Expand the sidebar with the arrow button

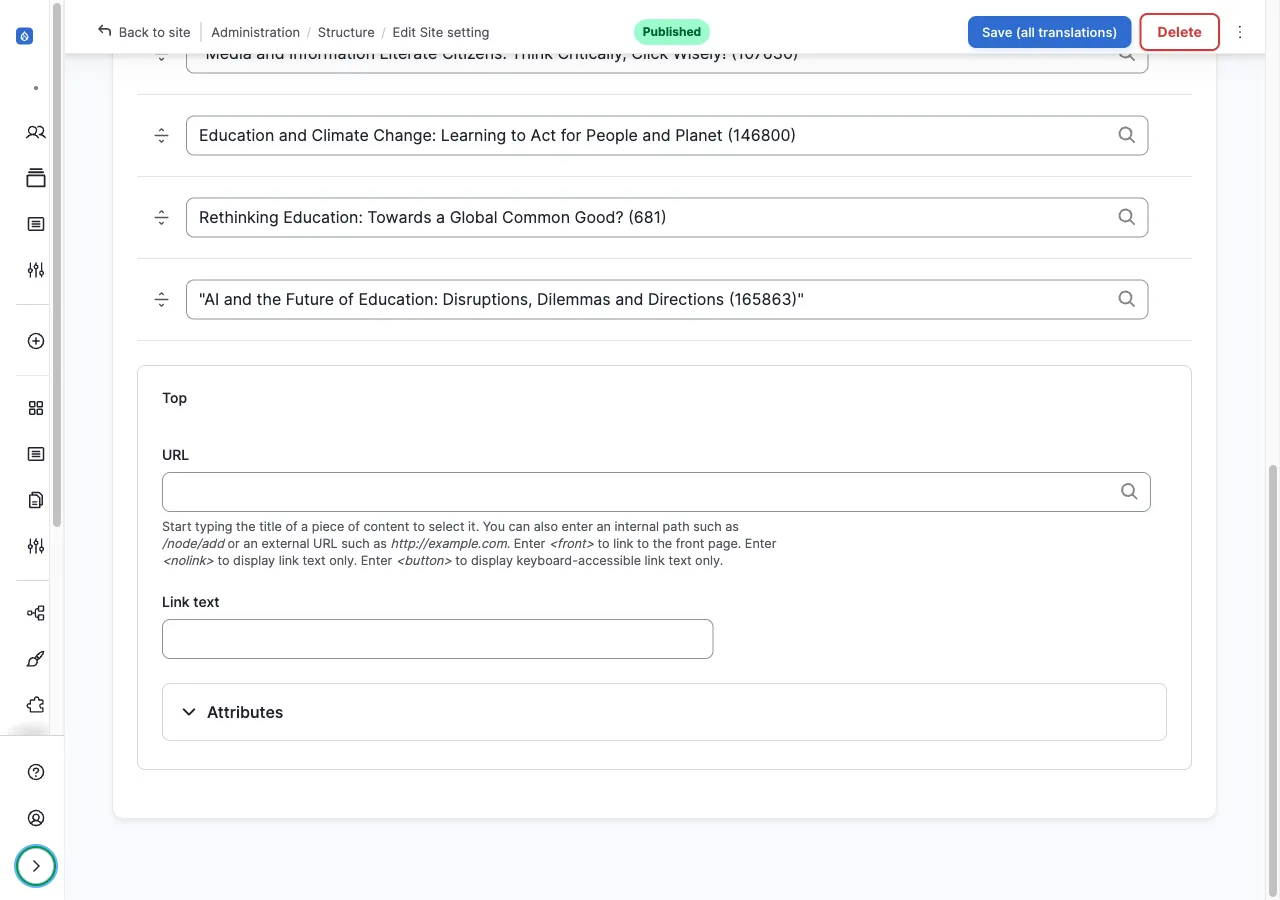coord(36,866)
